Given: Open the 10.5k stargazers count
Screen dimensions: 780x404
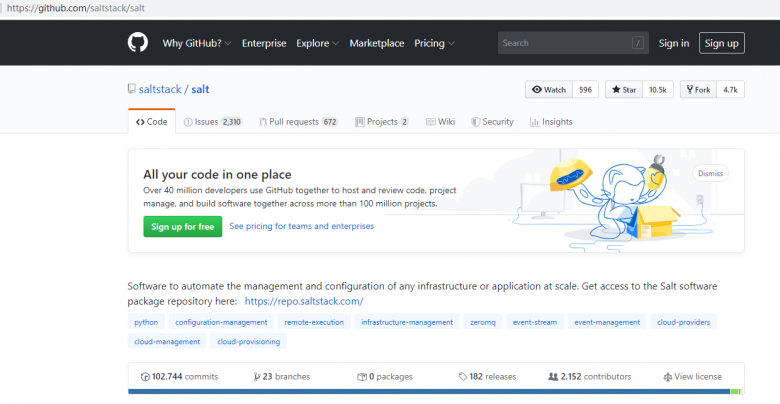Looking at the screenshot, I should [x=658, y=90].
